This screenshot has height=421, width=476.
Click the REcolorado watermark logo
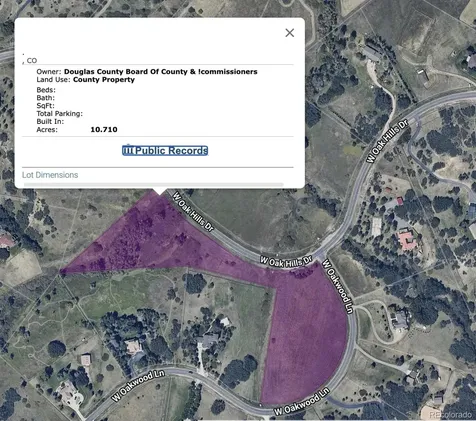[x=450, y=415]
